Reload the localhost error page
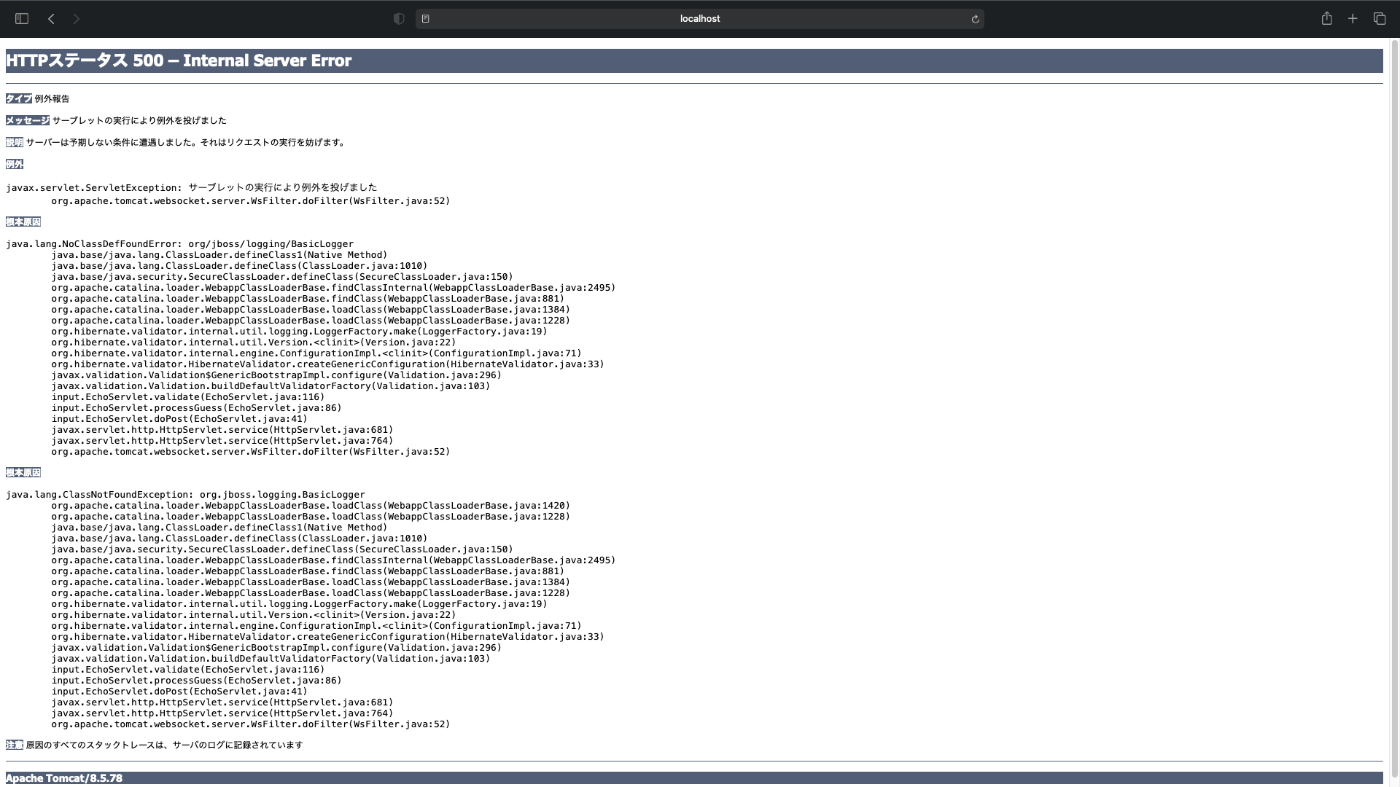This screenshot has width=1400, height=787. coord(975,18)
